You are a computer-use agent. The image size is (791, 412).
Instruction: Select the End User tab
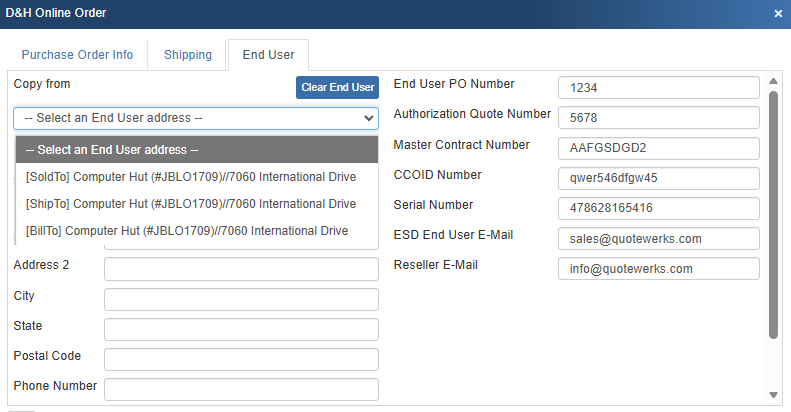tap(268, 55)
